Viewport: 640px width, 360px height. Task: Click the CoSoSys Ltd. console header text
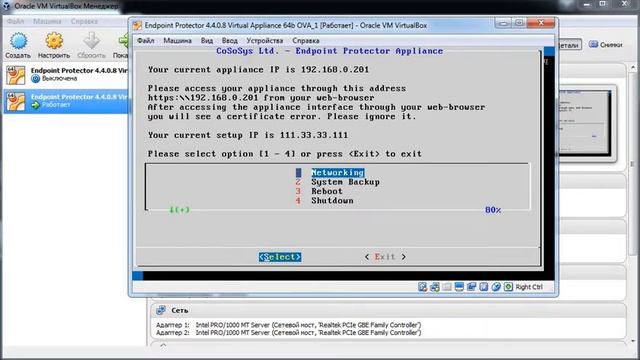point(329,51)
